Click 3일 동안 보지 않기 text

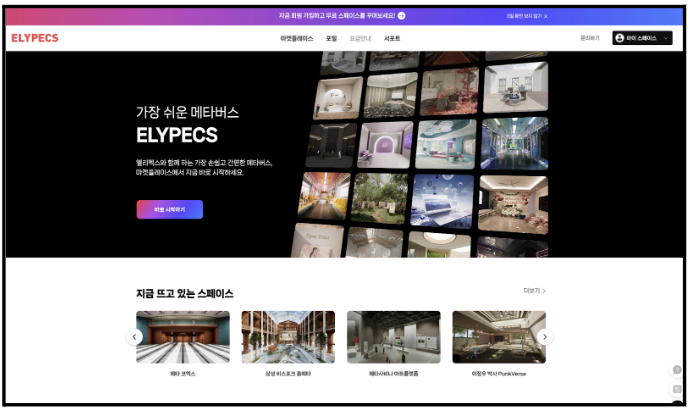[524, 16]
